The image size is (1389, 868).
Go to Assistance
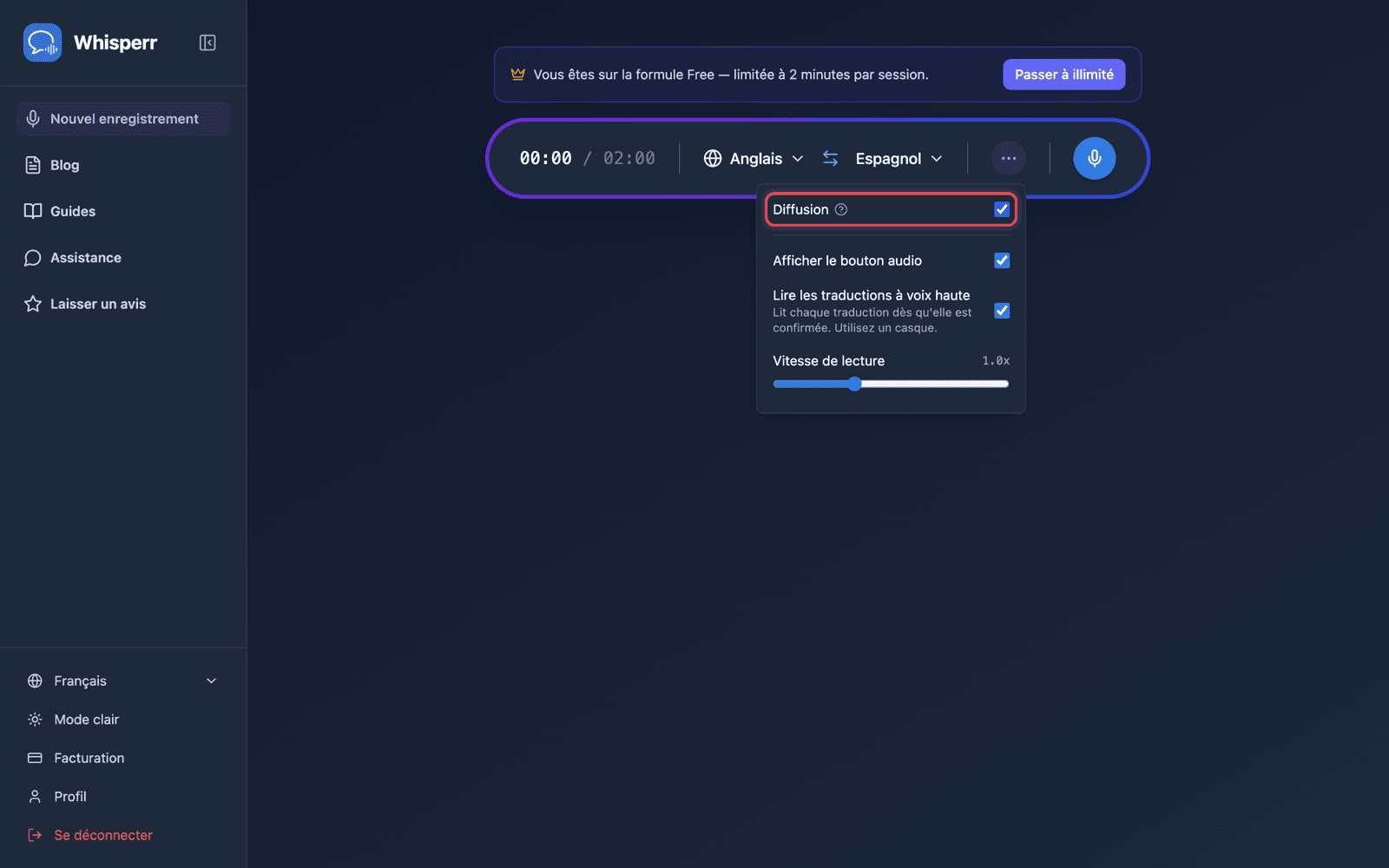click(x=122, y=258)
